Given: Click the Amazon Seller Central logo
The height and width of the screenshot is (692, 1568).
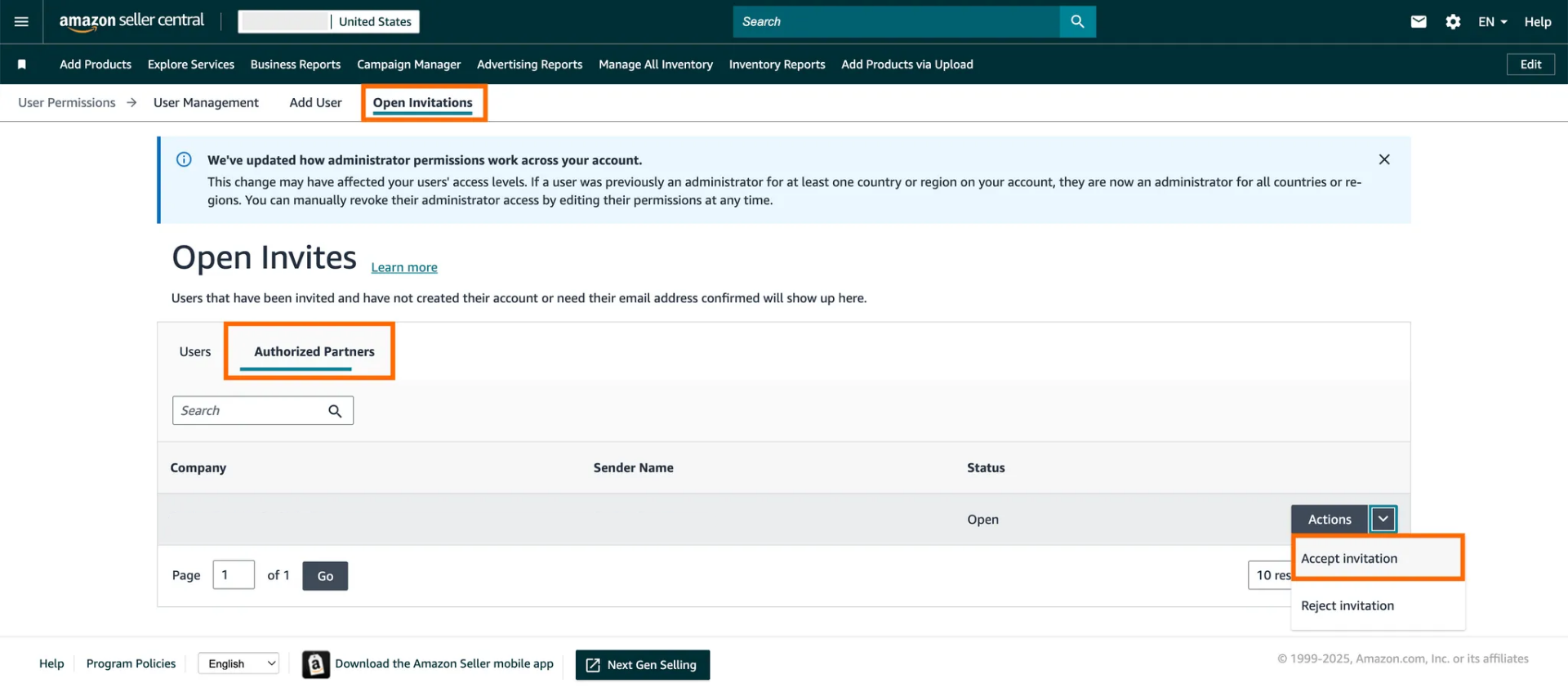Looking at the screenshot, I should tap(131, 21).
